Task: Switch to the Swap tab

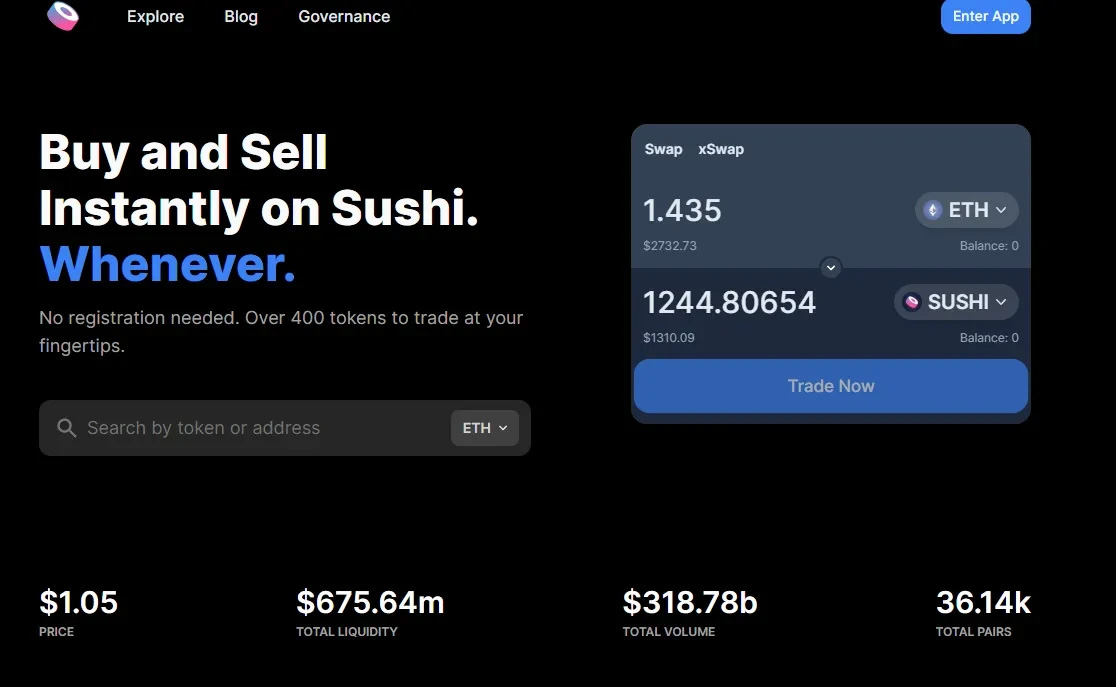Action: click(663, 149)
